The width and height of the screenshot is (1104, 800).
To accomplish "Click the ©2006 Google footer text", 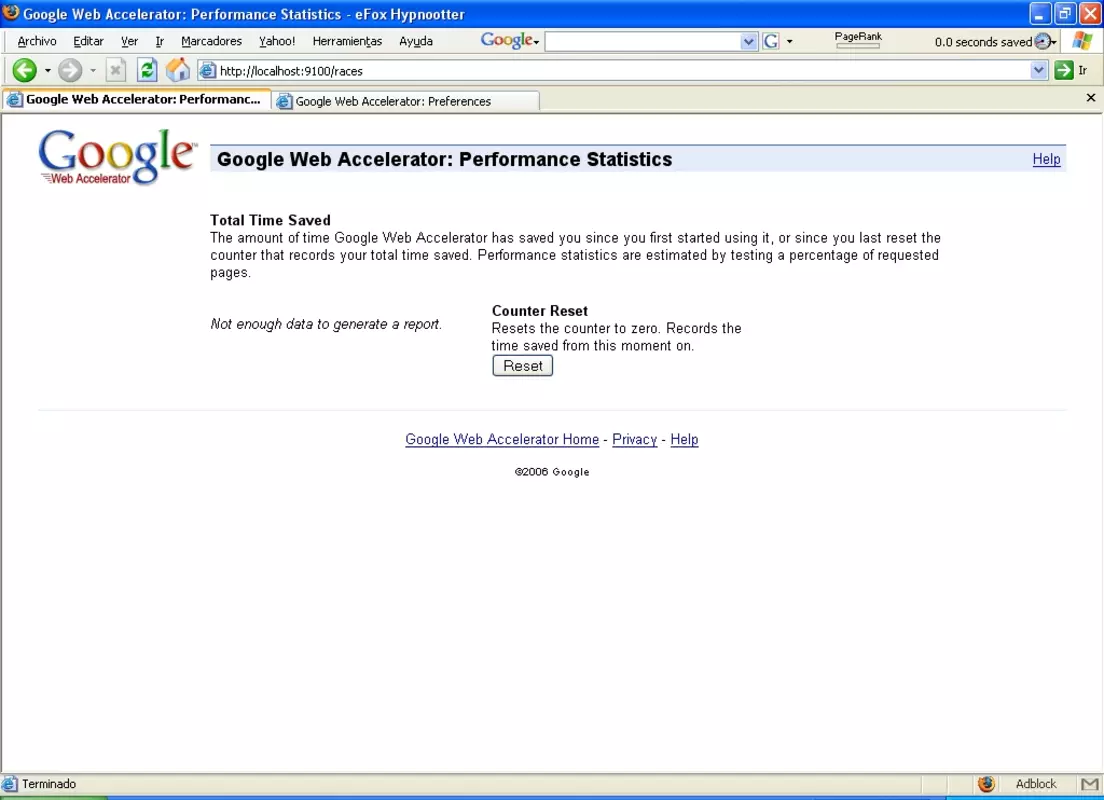I will [x=552, y=472].
